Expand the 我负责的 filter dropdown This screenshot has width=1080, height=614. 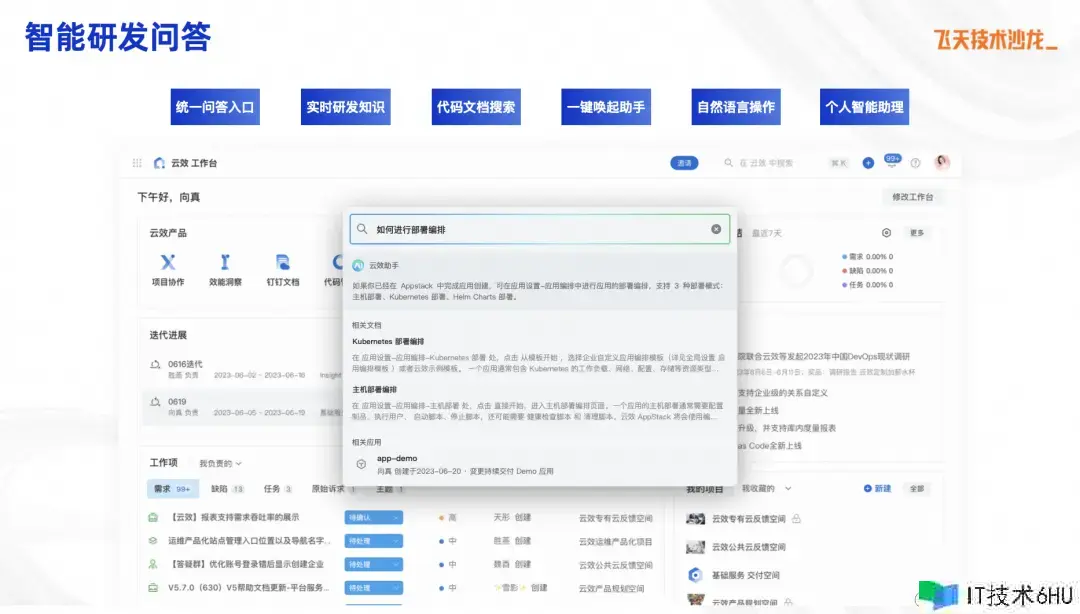pyautogui.click(x=220, y=464)
